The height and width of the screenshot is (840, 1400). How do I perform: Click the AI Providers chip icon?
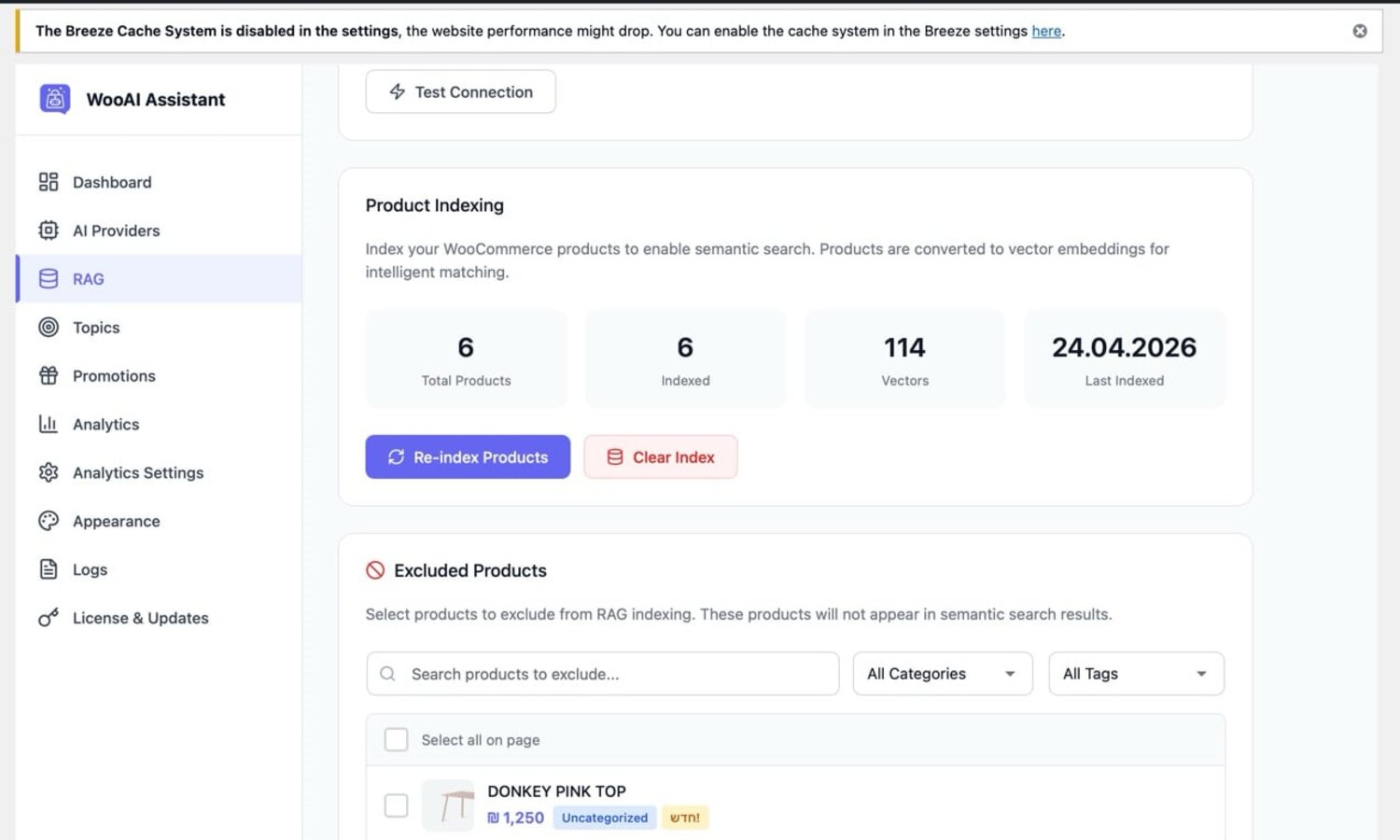(49, 231)
